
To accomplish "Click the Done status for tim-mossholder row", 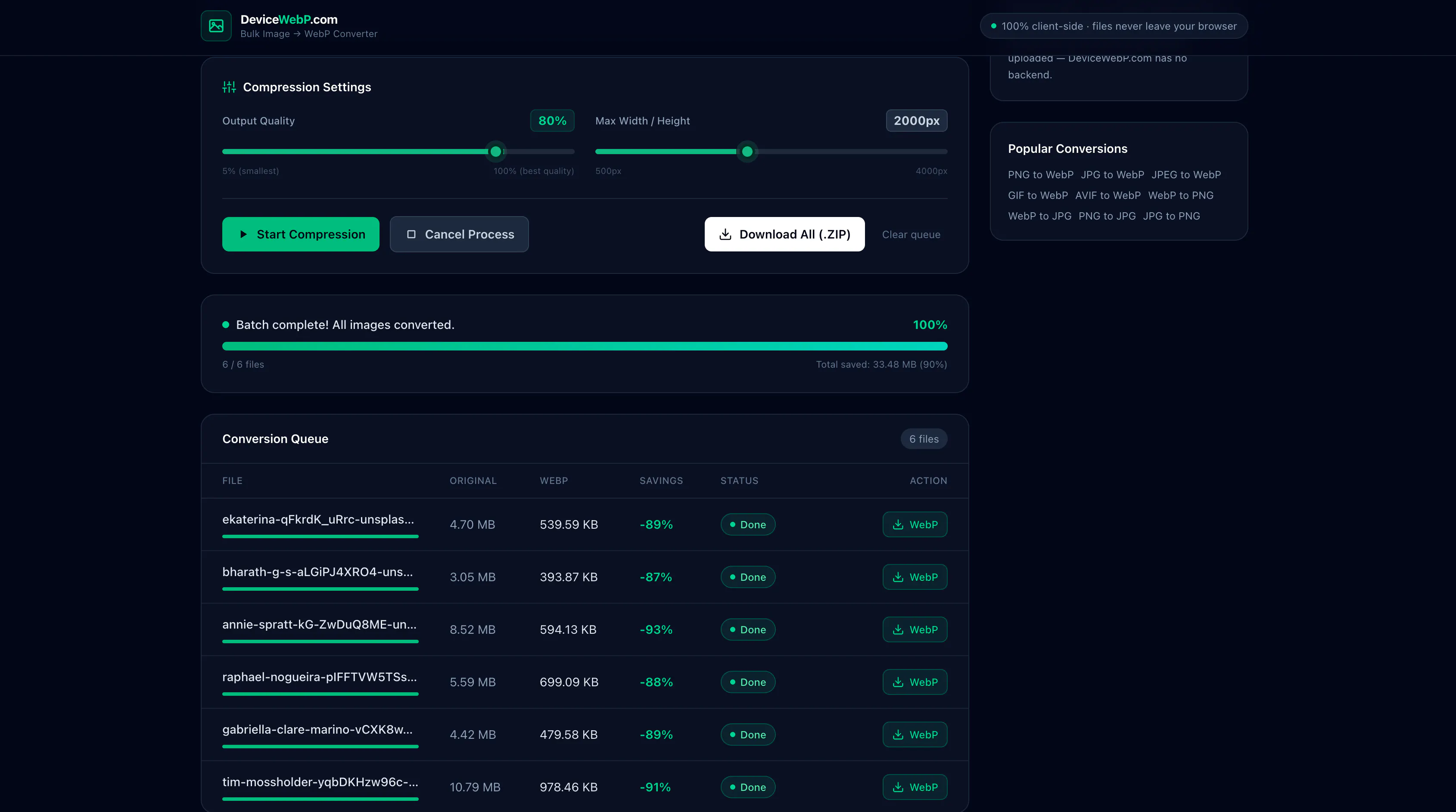I will pos(748,787).
